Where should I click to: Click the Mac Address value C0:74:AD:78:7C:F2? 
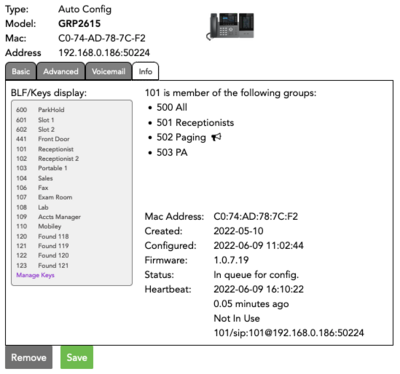point(256,217)
